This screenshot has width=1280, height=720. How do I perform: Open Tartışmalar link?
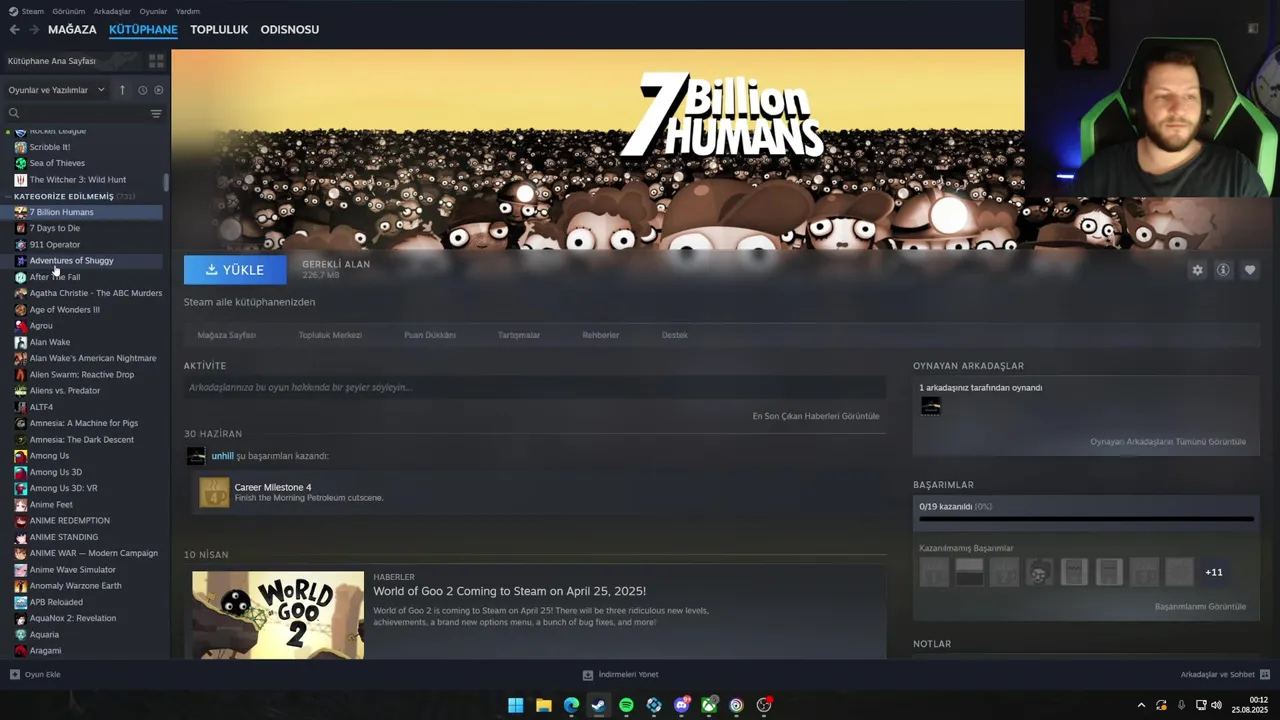coord(519,335)
